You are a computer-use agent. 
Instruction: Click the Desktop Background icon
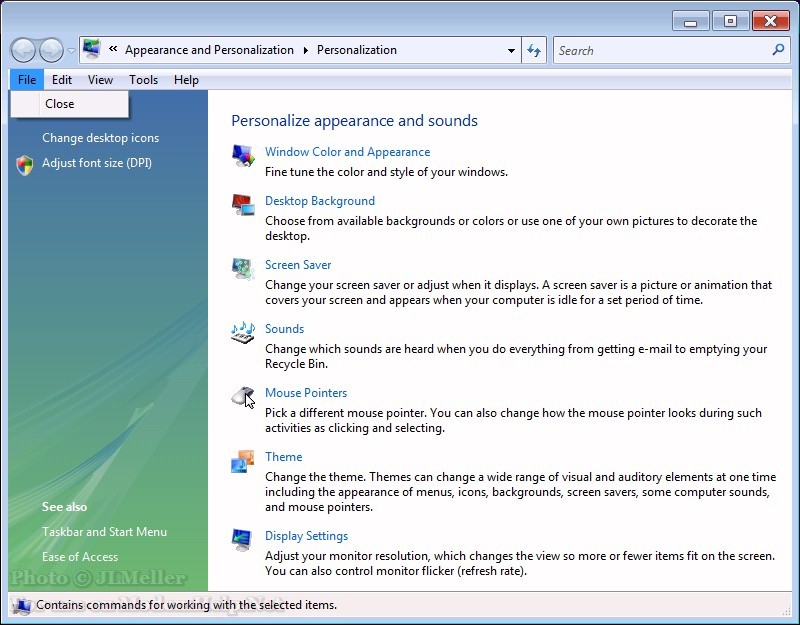tap(243, 204)
